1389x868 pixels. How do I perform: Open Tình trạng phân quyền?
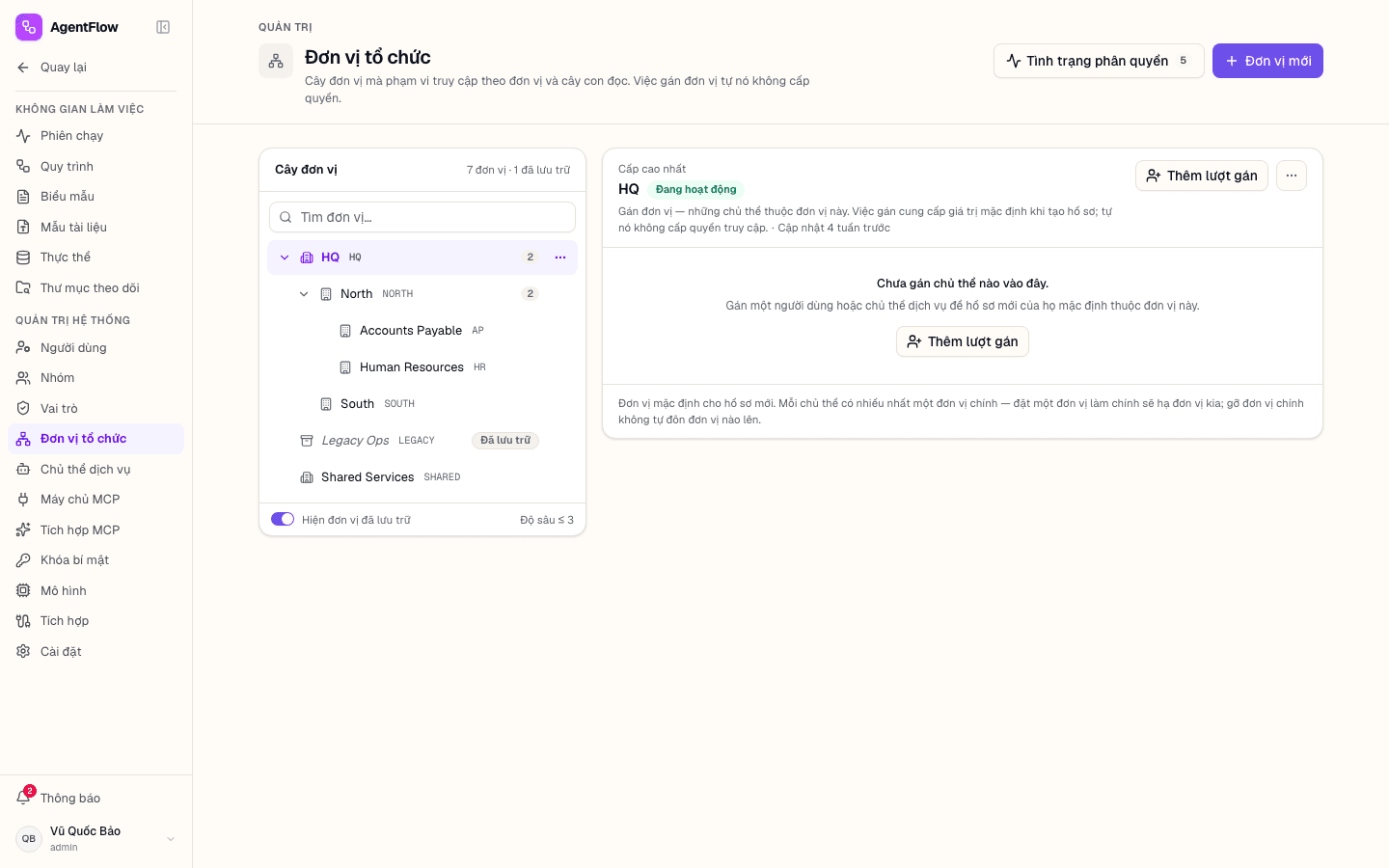[x=1099, y=61]
